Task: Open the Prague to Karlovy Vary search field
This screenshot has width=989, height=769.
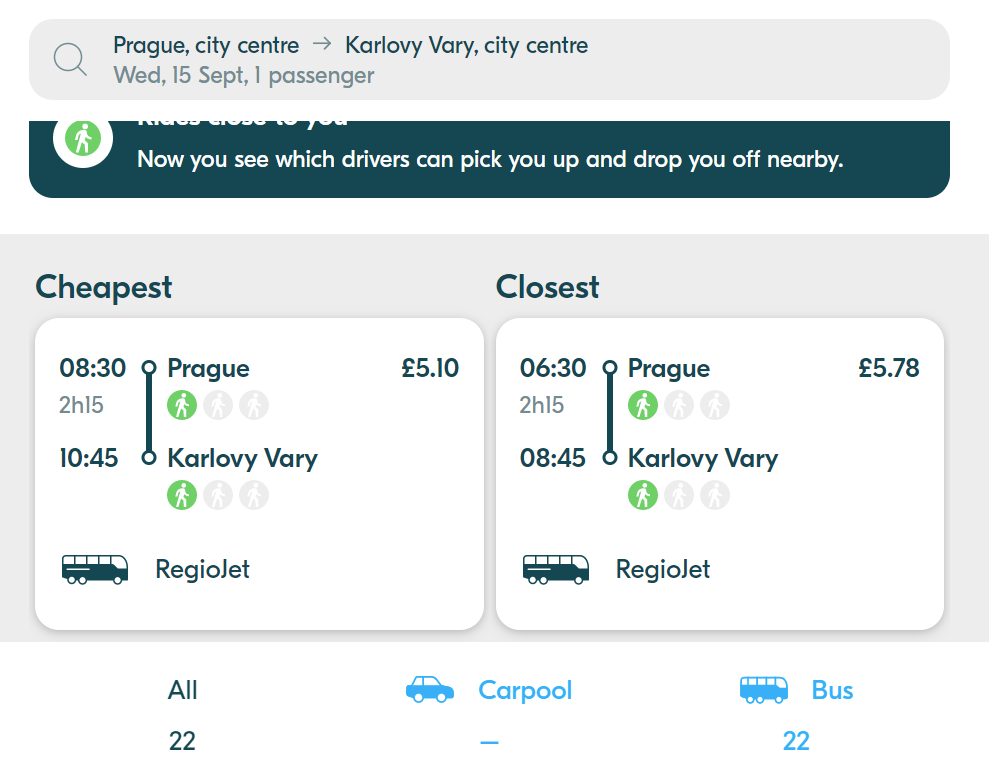Action: pyautogui.click(x=489, y=60)
